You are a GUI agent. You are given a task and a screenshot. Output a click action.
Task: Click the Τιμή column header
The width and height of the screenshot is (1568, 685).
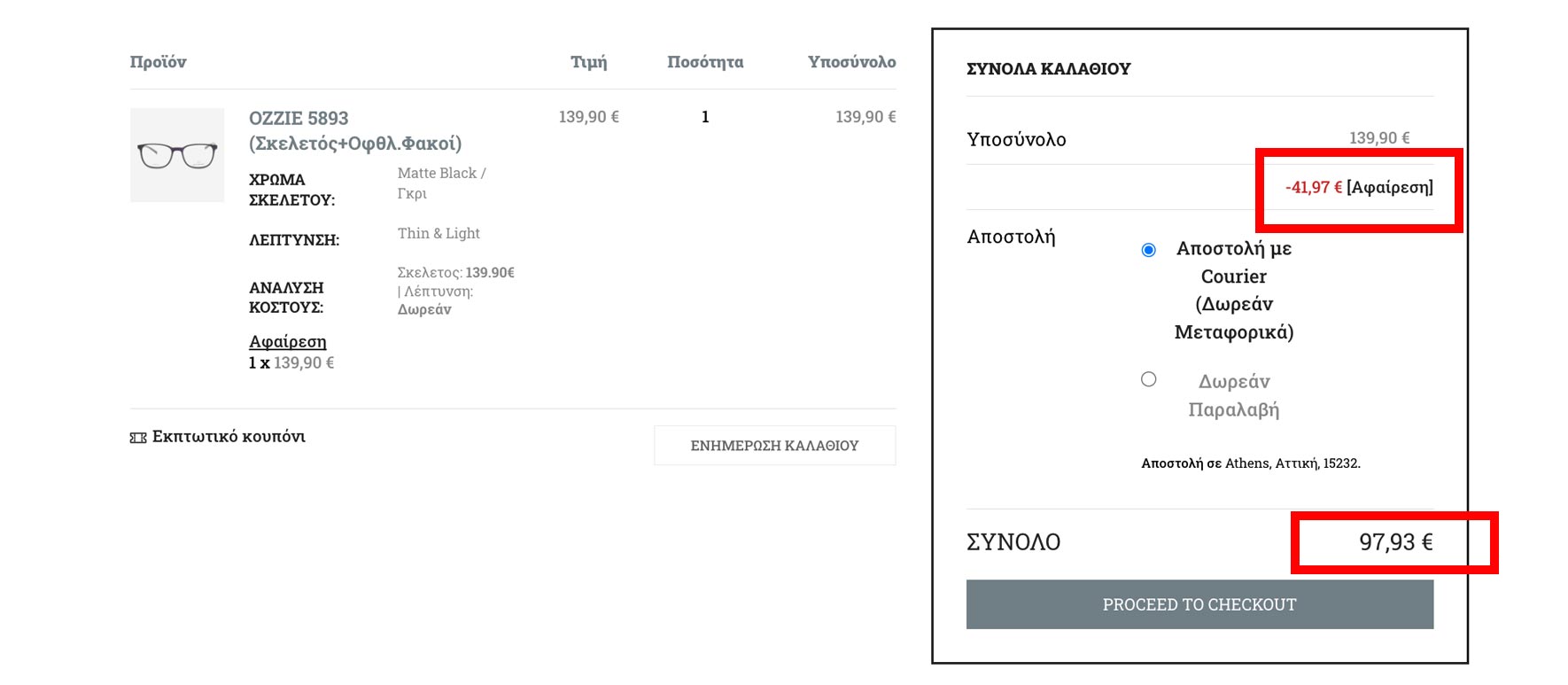click(588, 62)
